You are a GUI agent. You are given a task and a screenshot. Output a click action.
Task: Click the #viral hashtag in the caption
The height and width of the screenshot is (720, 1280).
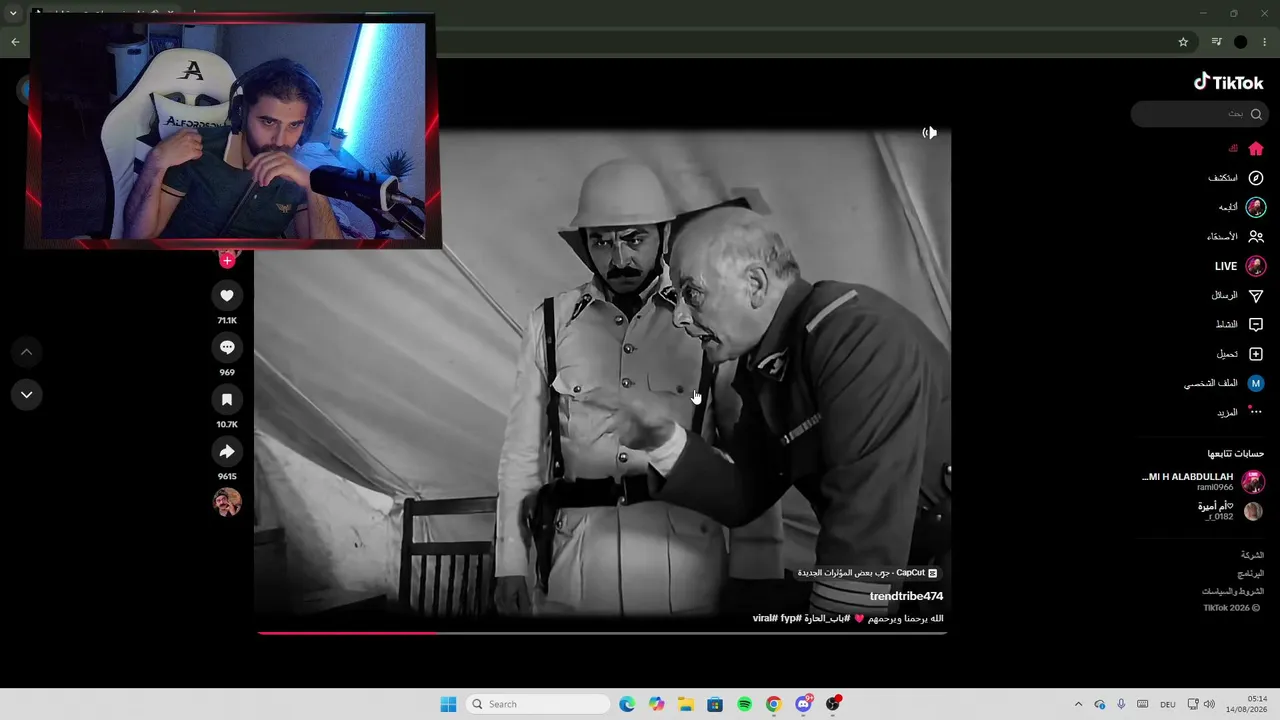pyautogui.click(x=766, y=618)
